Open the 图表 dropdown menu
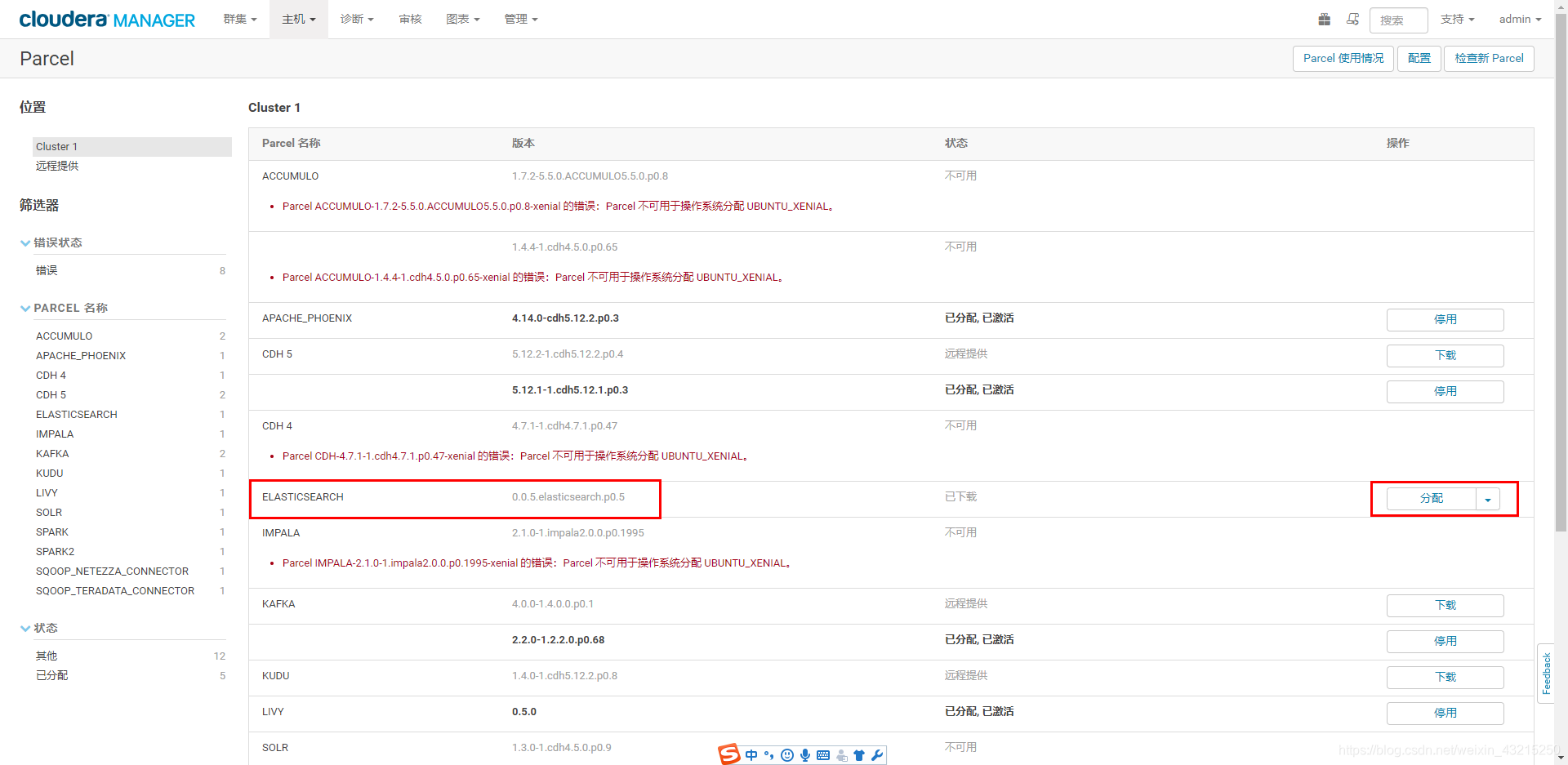This screenshot has height=765, width=1568. pos(463,19)
